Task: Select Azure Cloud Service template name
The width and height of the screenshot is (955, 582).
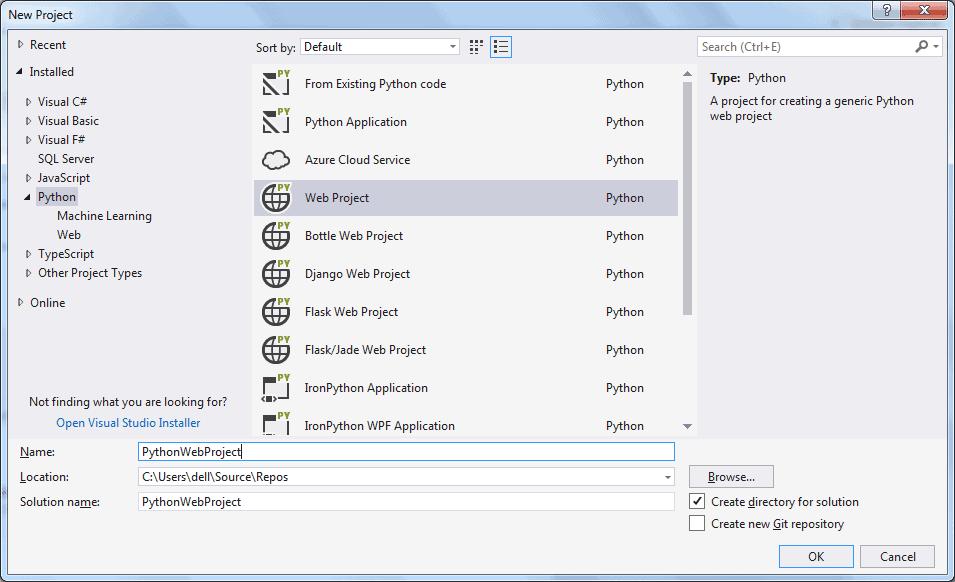Action: point(358,160)
